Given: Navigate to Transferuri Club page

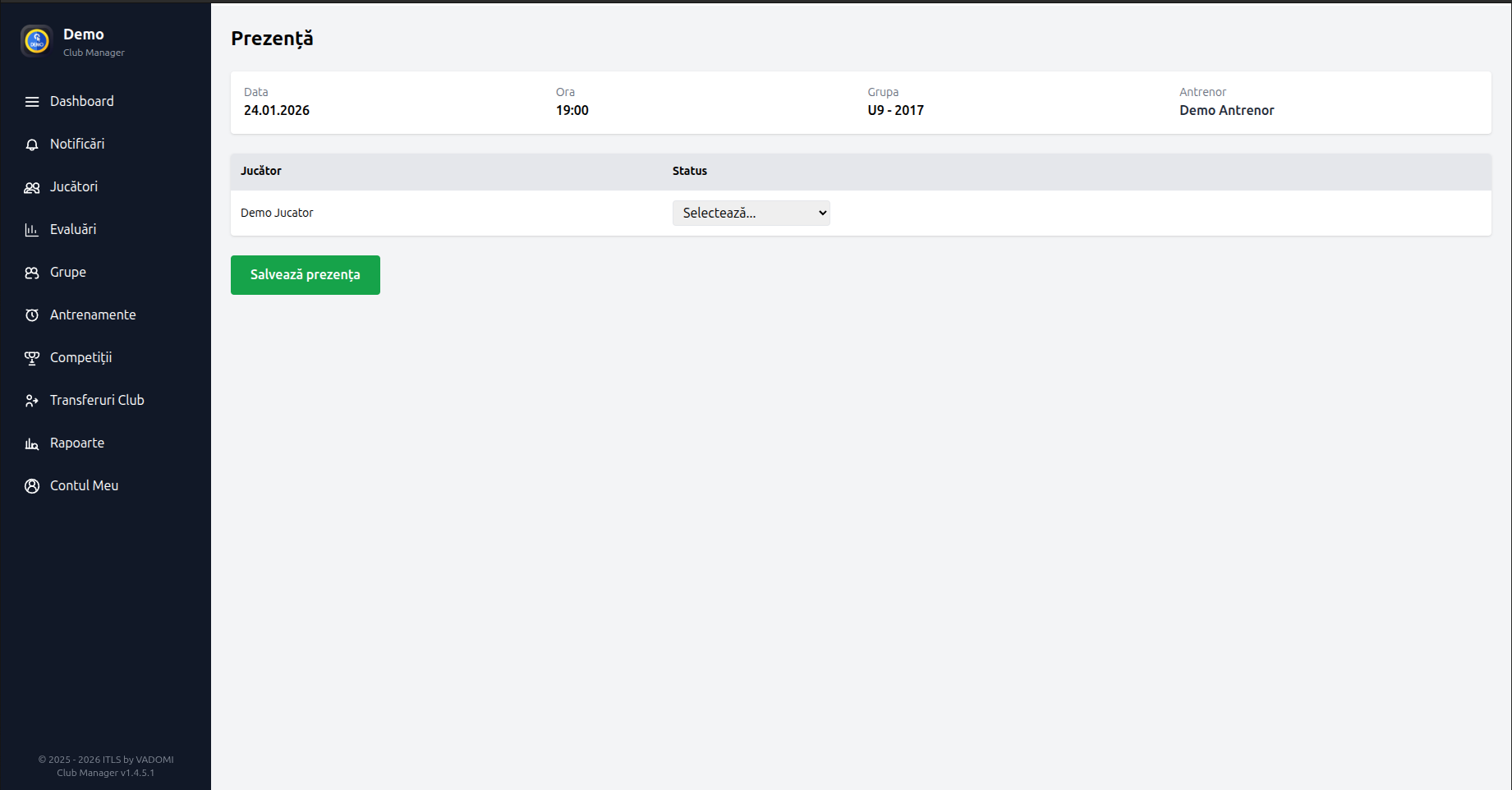Looking at the screenshot, I should coord(97,400).
